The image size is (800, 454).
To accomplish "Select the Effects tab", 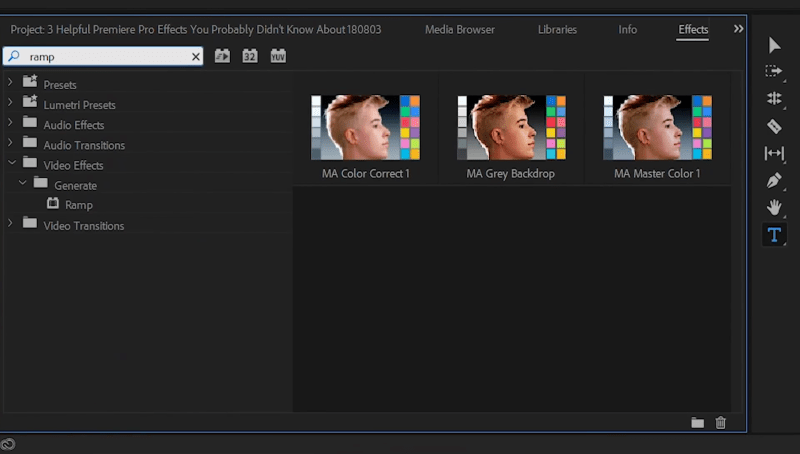I will coord(693,30).
